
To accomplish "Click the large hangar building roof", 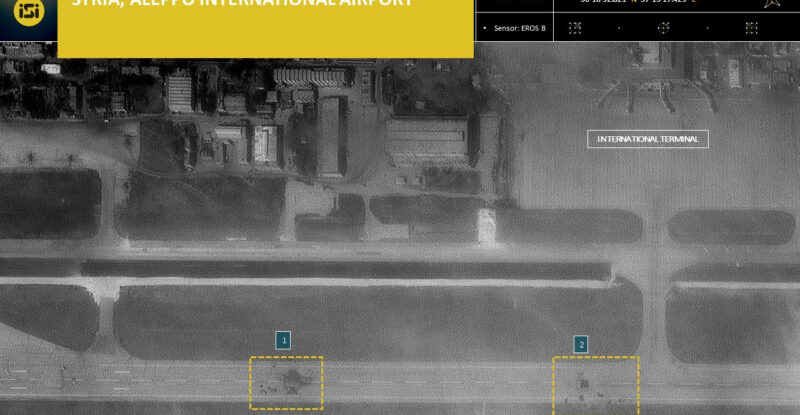I will tap(427, 141).
